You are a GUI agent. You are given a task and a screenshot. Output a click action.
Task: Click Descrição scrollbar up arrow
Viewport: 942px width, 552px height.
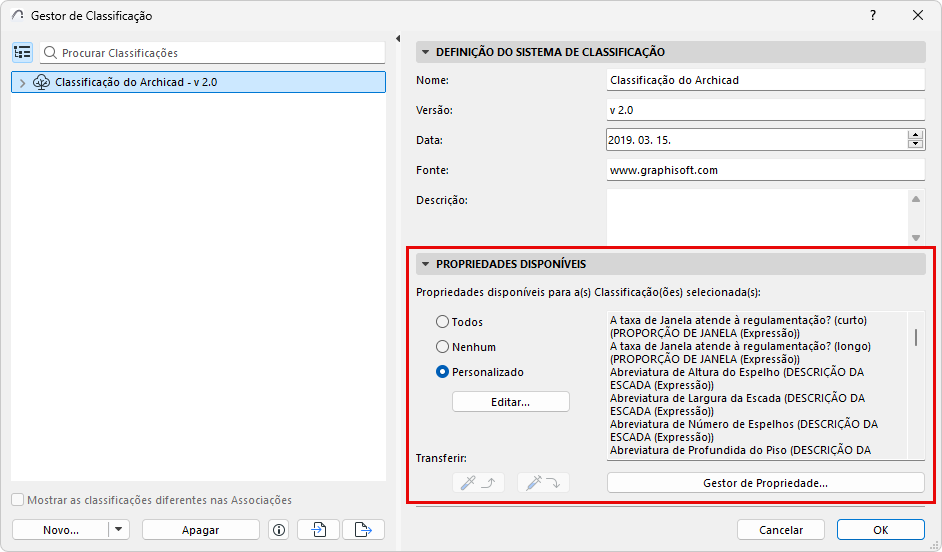[916, 199]
